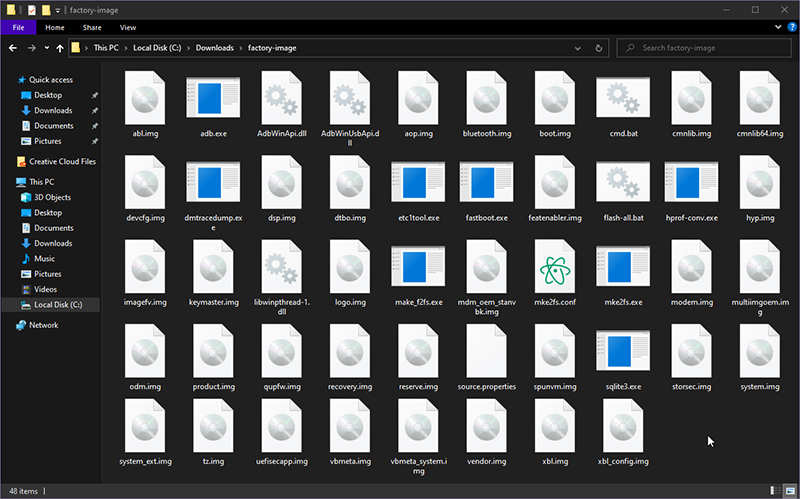Toggle pin next to Desktop quick access
Viewport: 800px width, 499px height.
click(94, 95)
